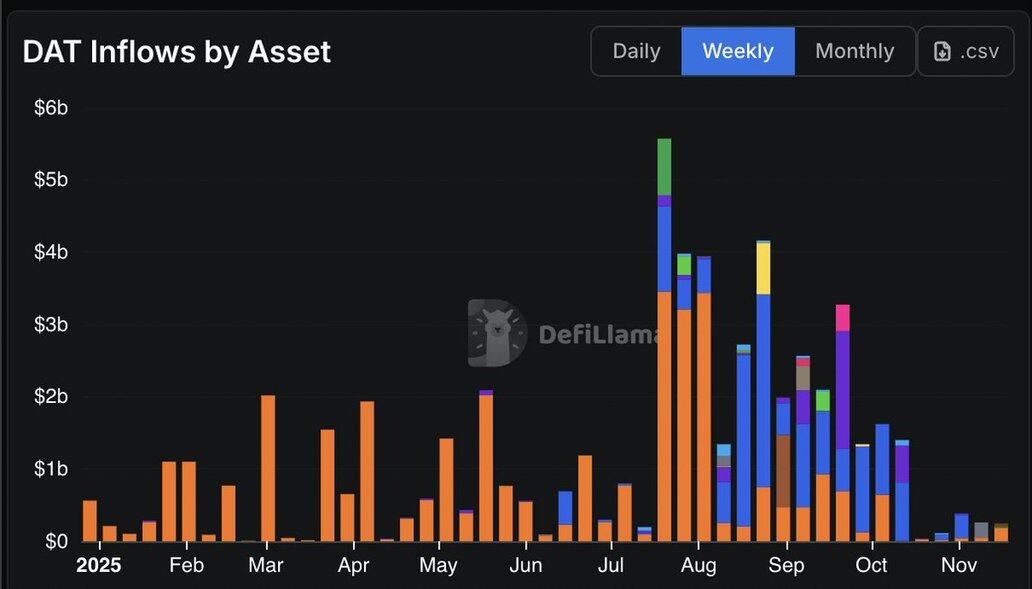
Task: Click the DefiLlama watermark text
Action: pos(598,334)
